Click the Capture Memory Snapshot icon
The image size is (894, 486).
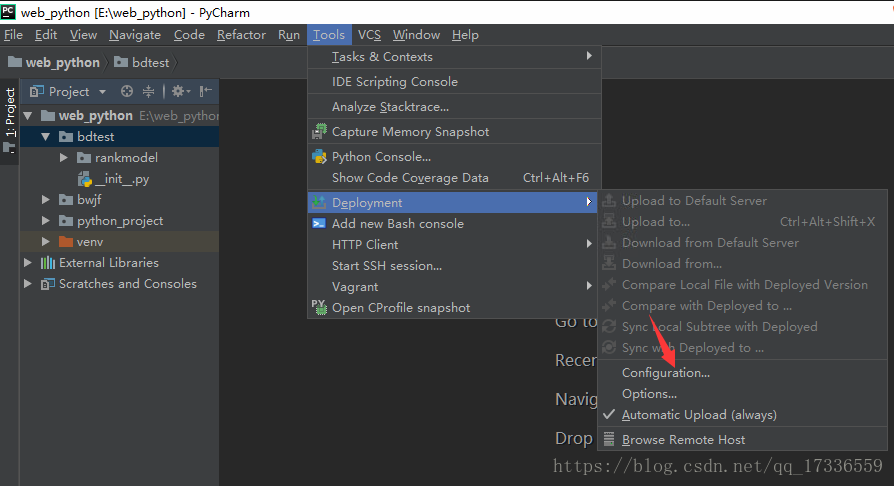click(x=319, y=132)
